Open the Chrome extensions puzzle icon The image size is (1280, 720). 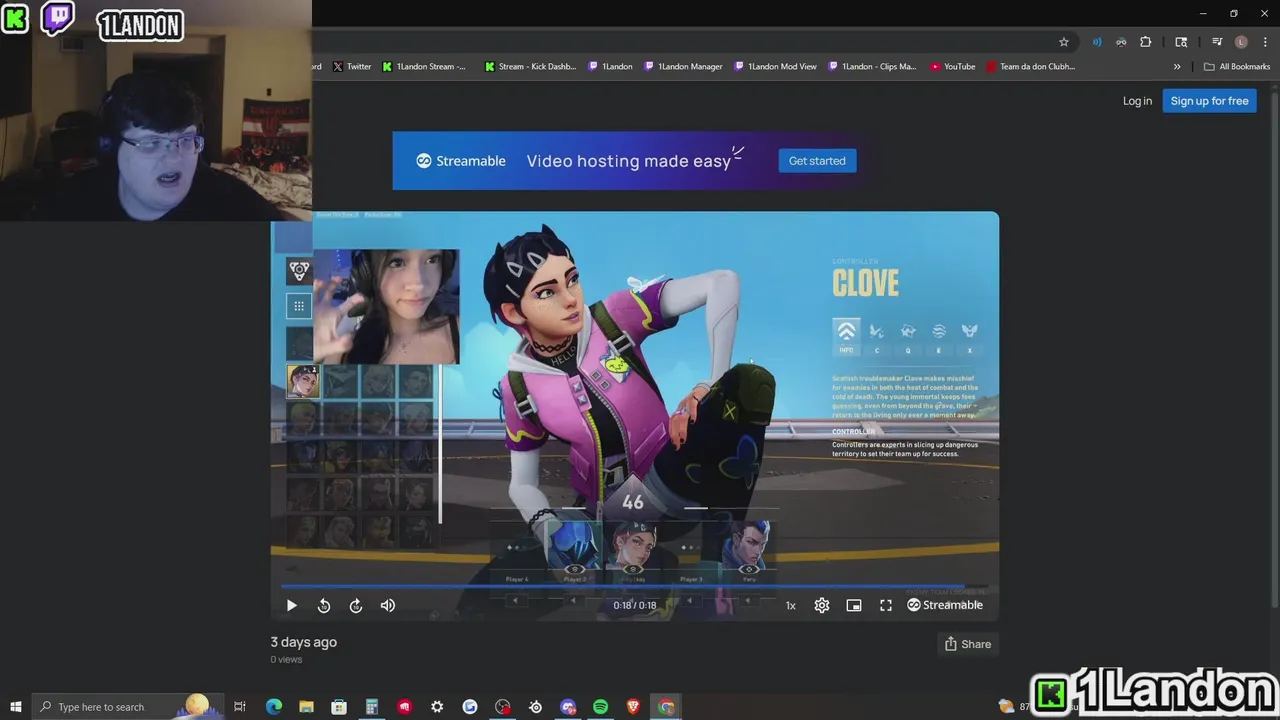[x=1146, y=42]
